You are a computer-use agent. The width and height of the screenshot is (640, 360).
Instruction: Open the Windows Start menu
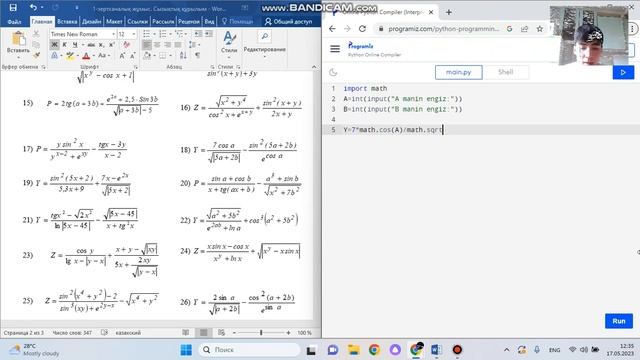[x=186, y=350]
